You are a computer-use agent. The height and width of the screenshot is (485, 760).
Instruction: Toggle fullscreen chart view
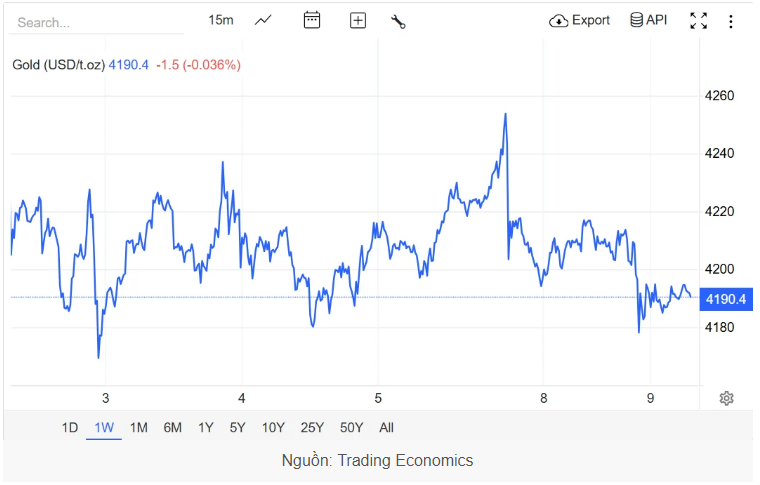[x=699, y=20]
